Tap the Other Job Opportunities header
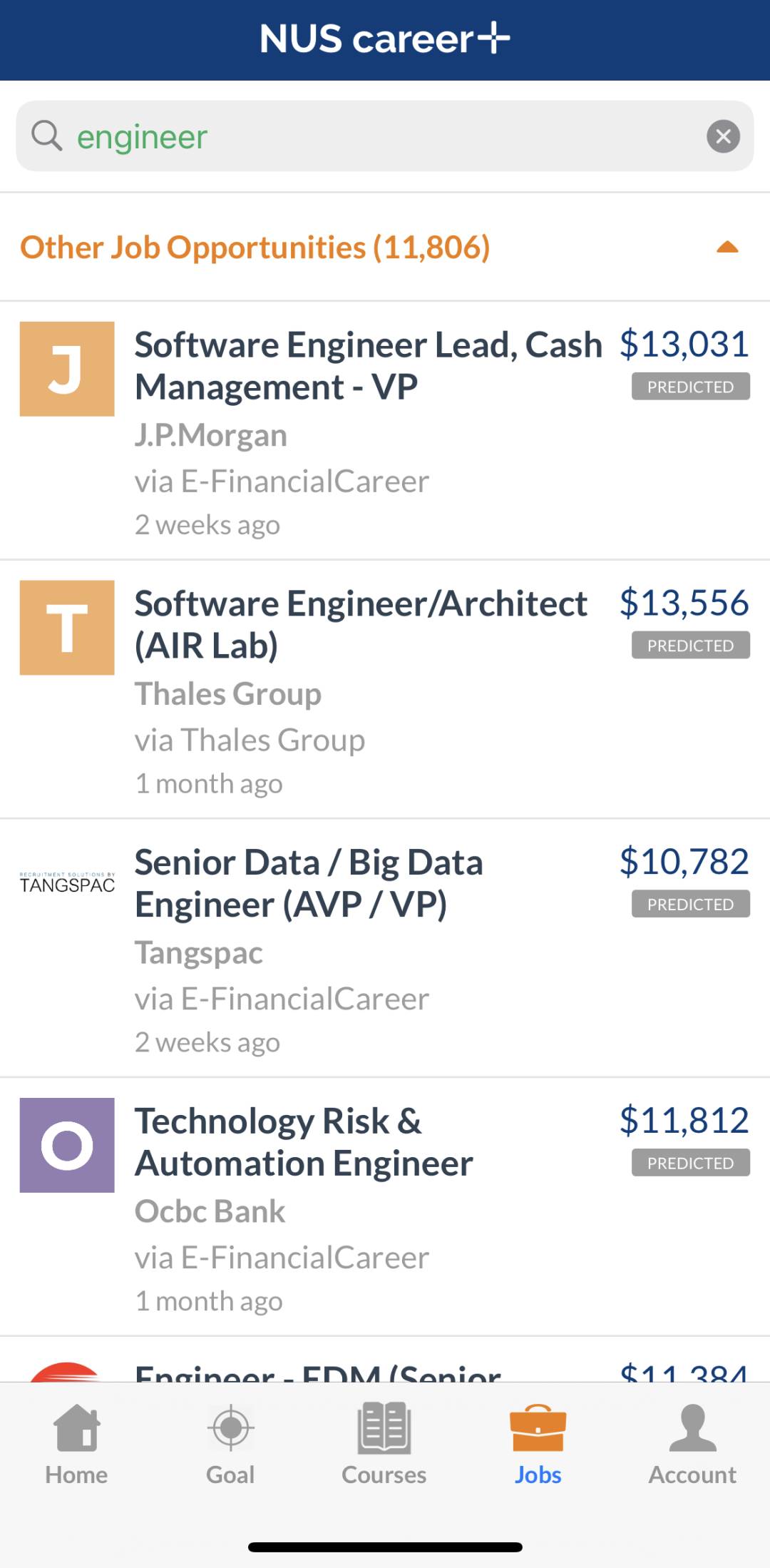770x1568 pixels. (x=255, y=246)
